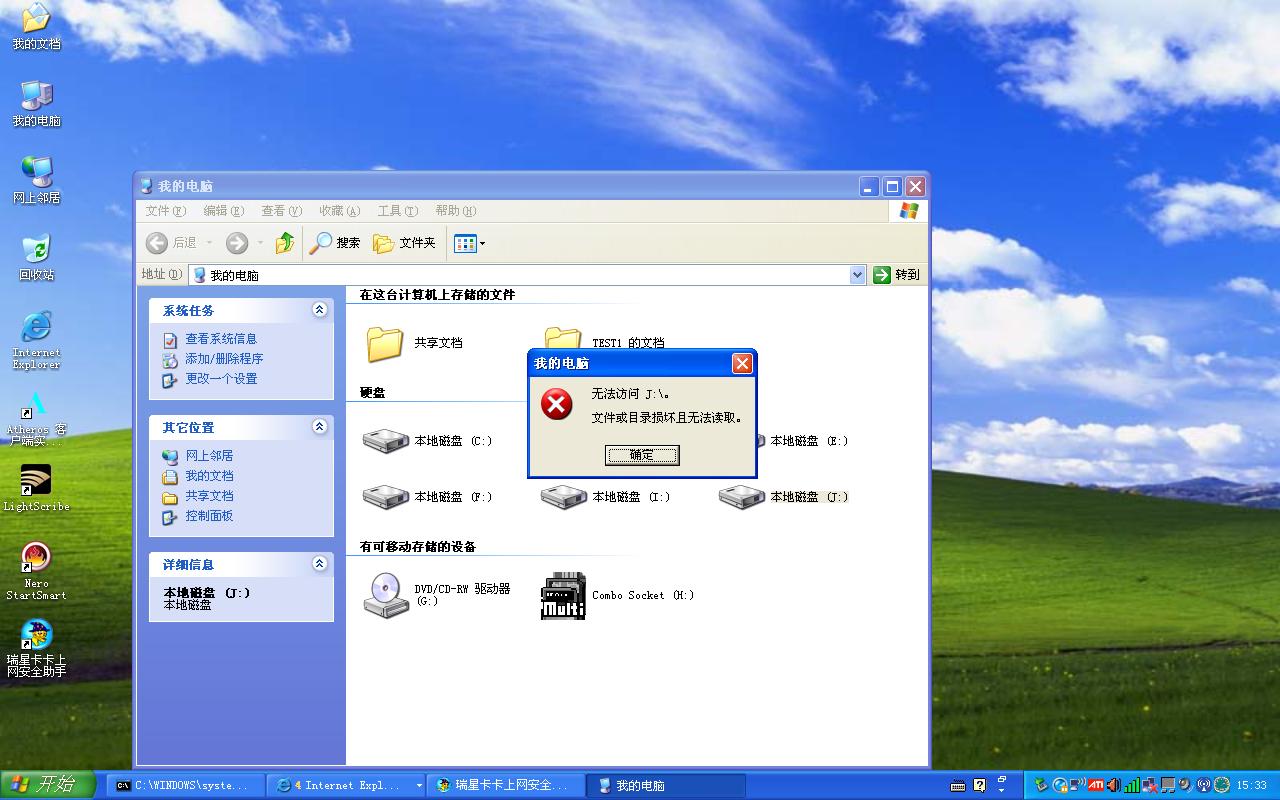This screenshot has width=1280, height=800.
Task: Switch to C:\WINDOWS\syste... taskbar button
Action: coord(186,786)
